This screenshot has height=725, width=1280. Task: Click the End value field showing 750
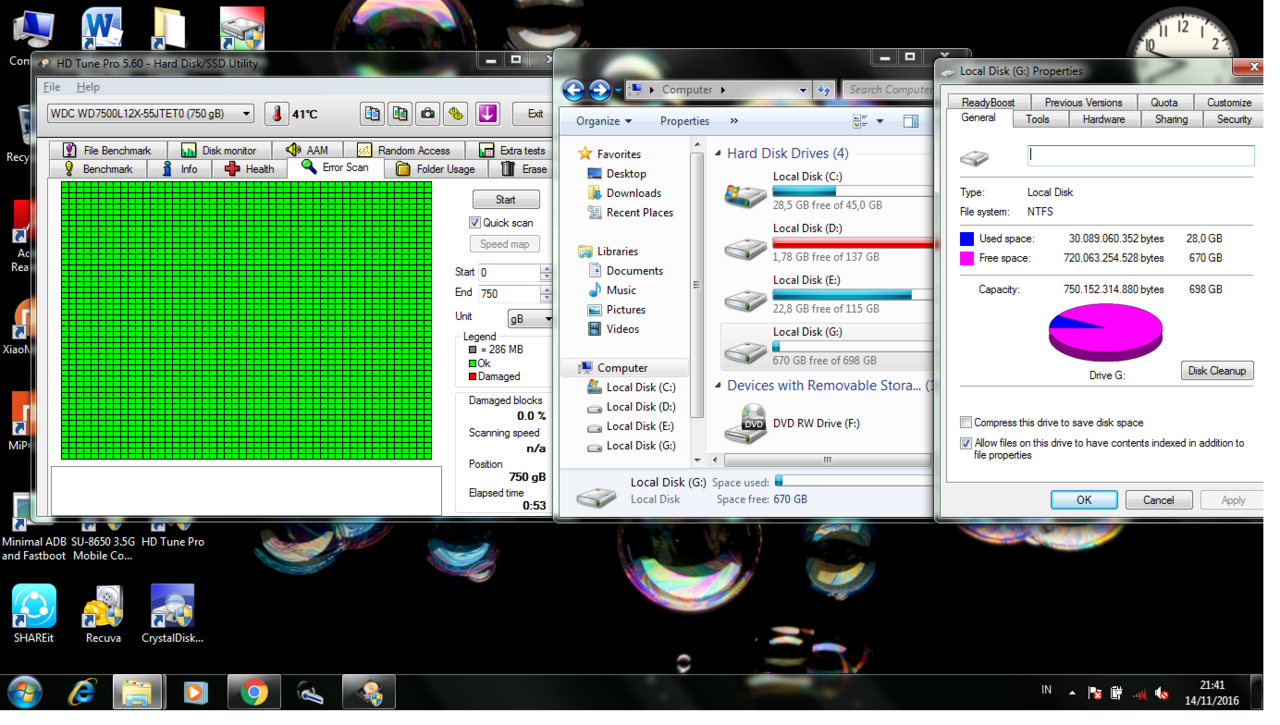pyautogui.click(x=509, y=294)
